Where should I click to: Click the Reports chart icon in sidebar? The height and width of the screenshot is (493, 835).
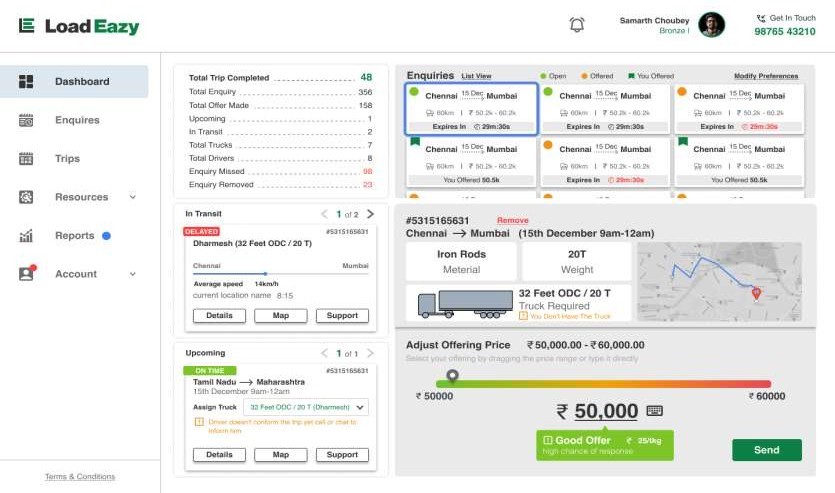click(x=26, y=236)
